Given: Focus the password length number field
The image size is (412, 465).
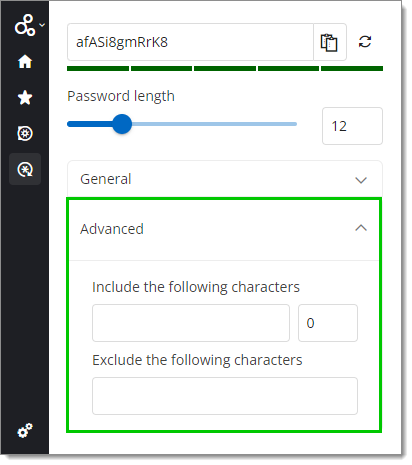Looking at the screenshot, I should (352, 126).
